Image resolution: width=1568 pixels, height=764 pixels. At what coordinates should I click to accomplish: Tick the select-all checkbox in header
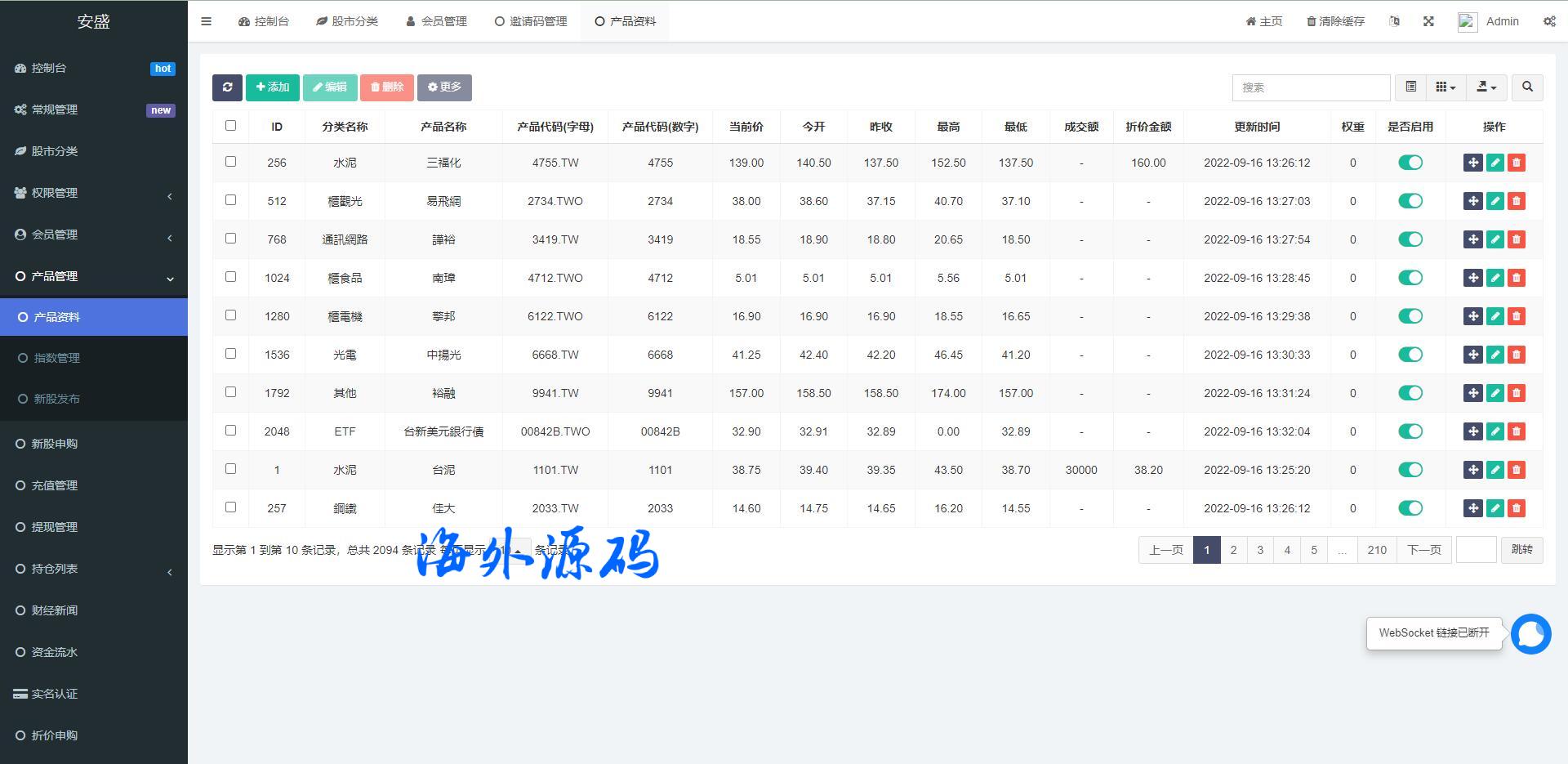(230, 126)
